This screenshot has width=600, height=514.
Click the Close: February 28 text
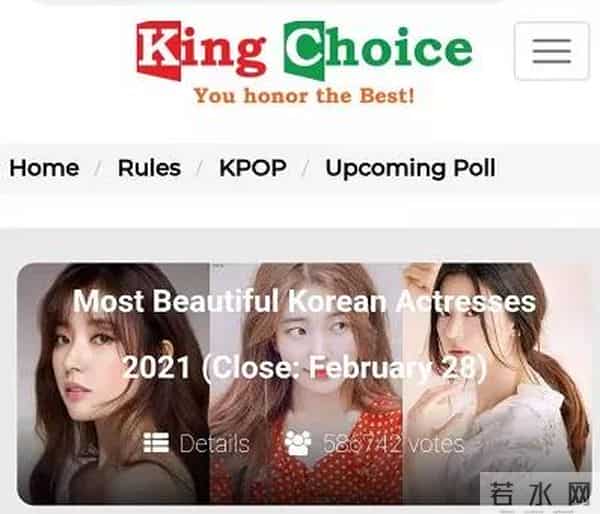click(345, 368)
